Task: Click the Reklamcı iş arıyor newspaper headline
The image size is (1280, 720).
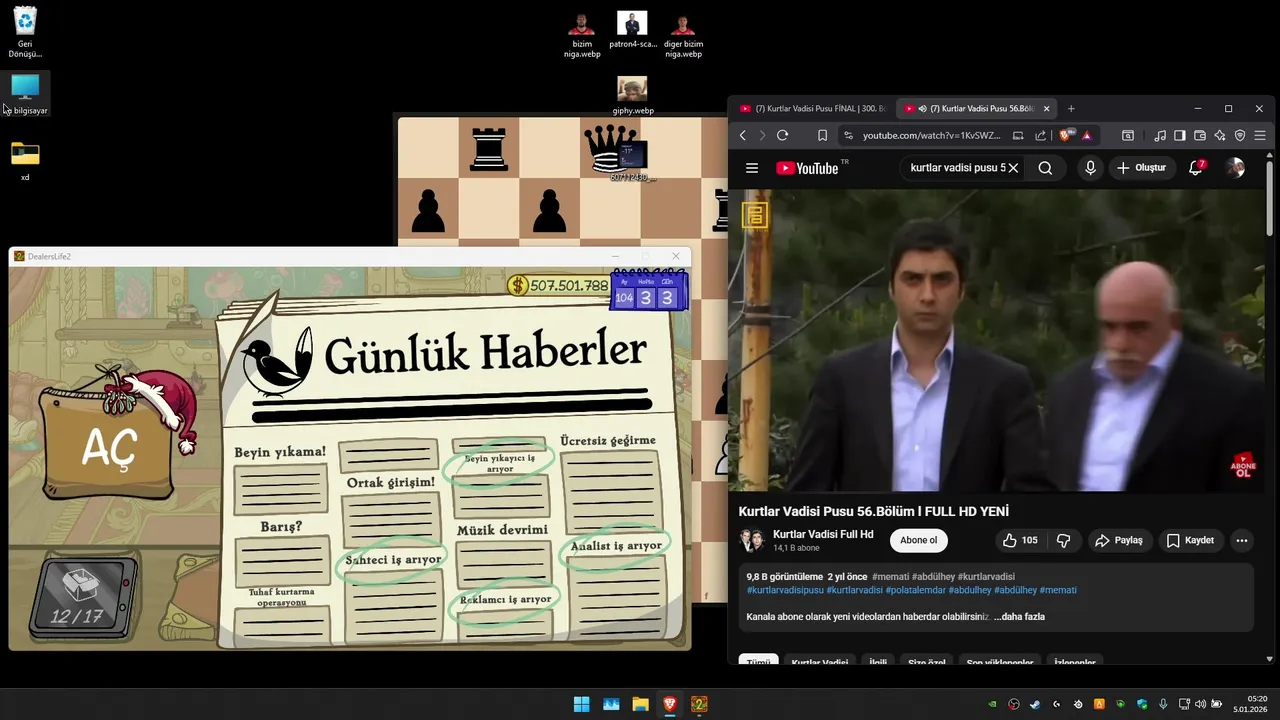Action: coord(505,600)
